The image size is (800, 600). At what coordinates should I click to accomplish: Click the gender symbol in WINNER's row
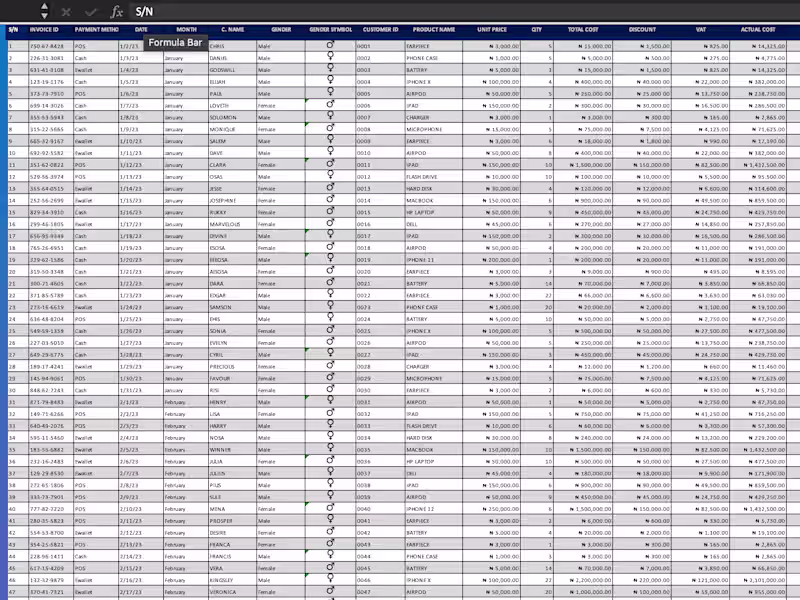[331, 447]
